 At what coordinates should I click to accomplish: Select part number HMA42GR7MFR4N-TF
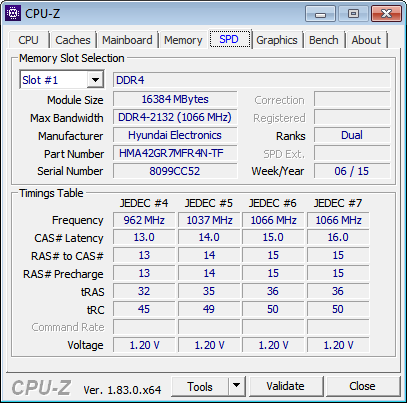pos(175,153)
